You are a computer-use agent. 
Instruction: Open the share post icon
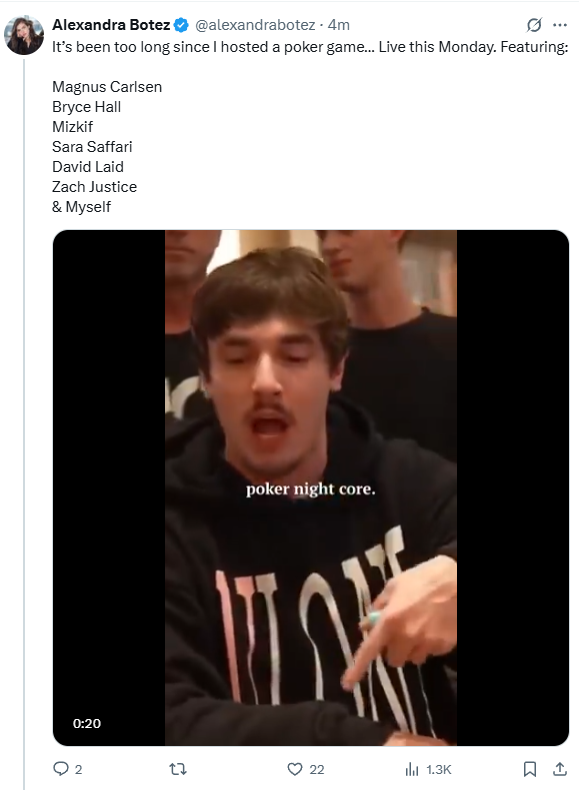(560, 769)
